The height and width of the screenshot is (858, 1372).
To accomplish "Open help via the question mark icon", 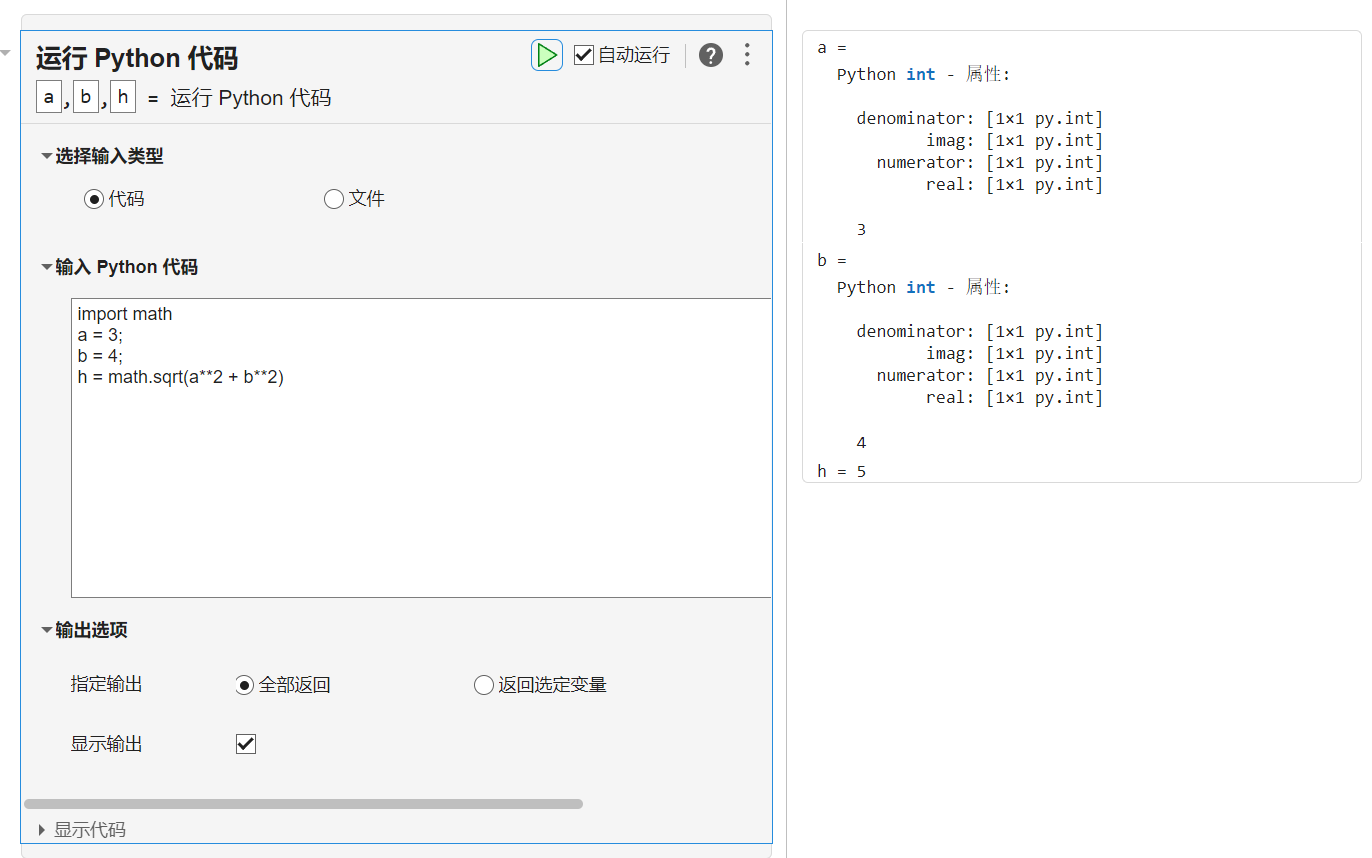I will pos(711,55).
